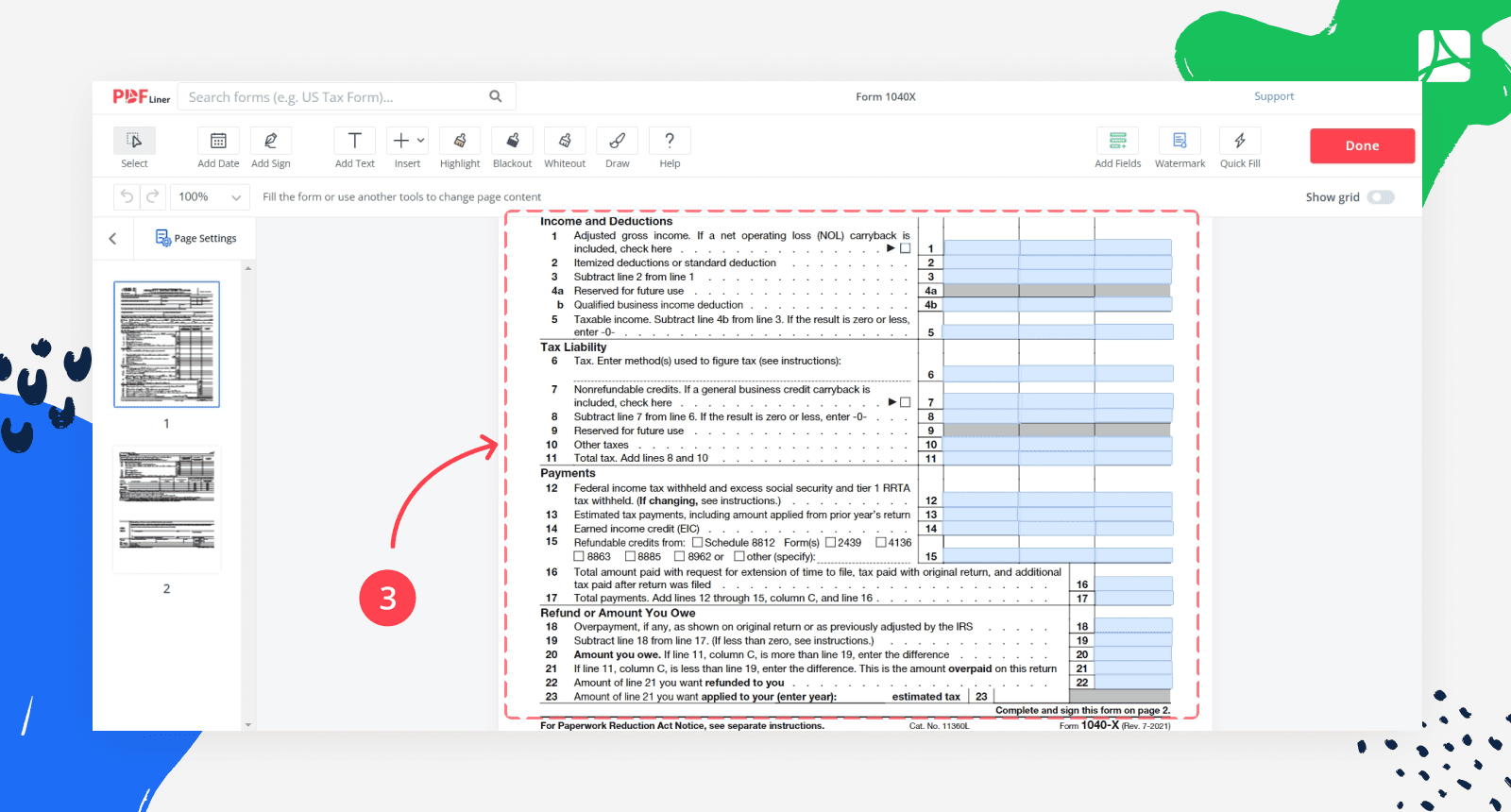Toggle the Show grid switch

pos(1381,197)
